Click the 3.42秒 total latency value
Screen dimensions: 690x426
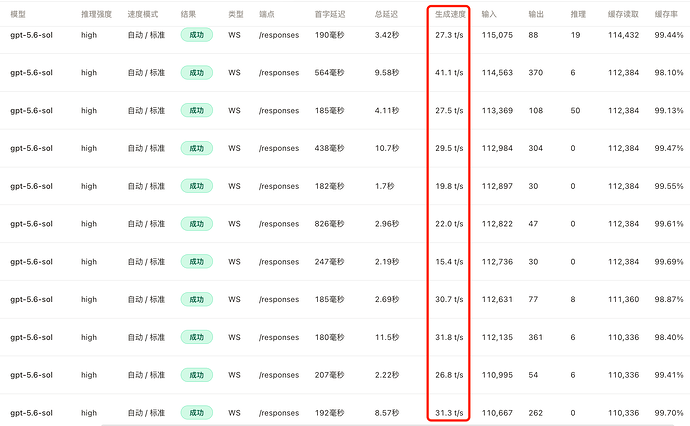(387, 35)
